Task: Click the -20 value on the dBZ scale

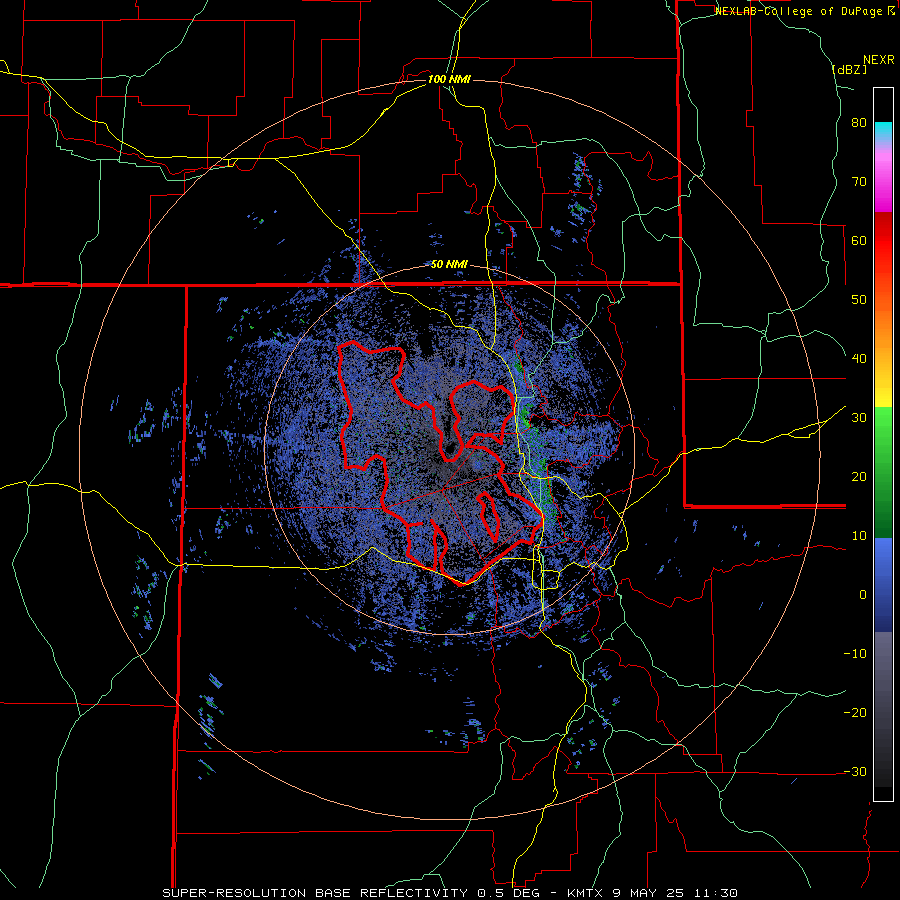Action: [855, 712]
